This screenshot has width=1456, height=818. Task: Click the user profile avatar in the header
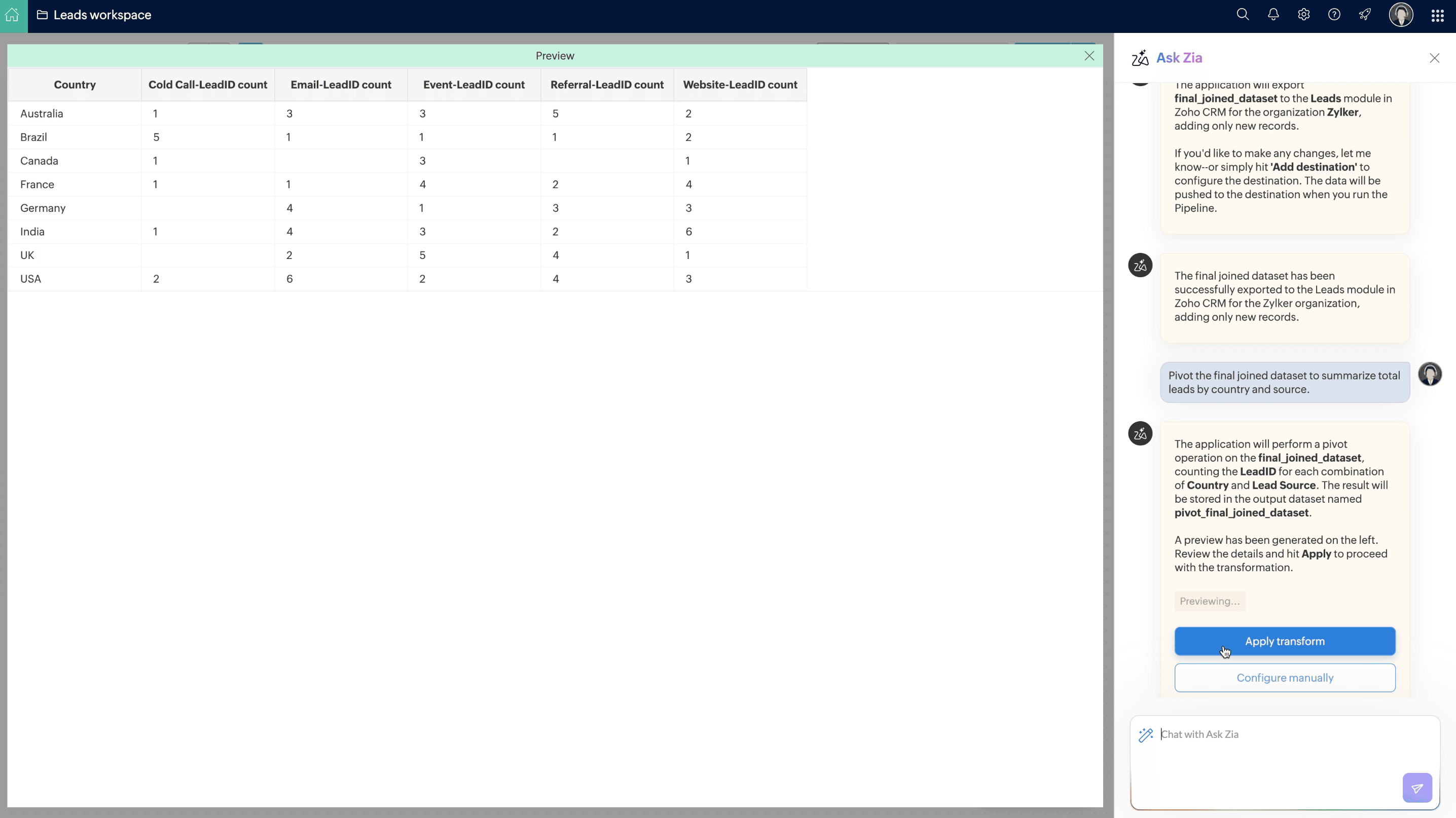tap(1401, 15)
